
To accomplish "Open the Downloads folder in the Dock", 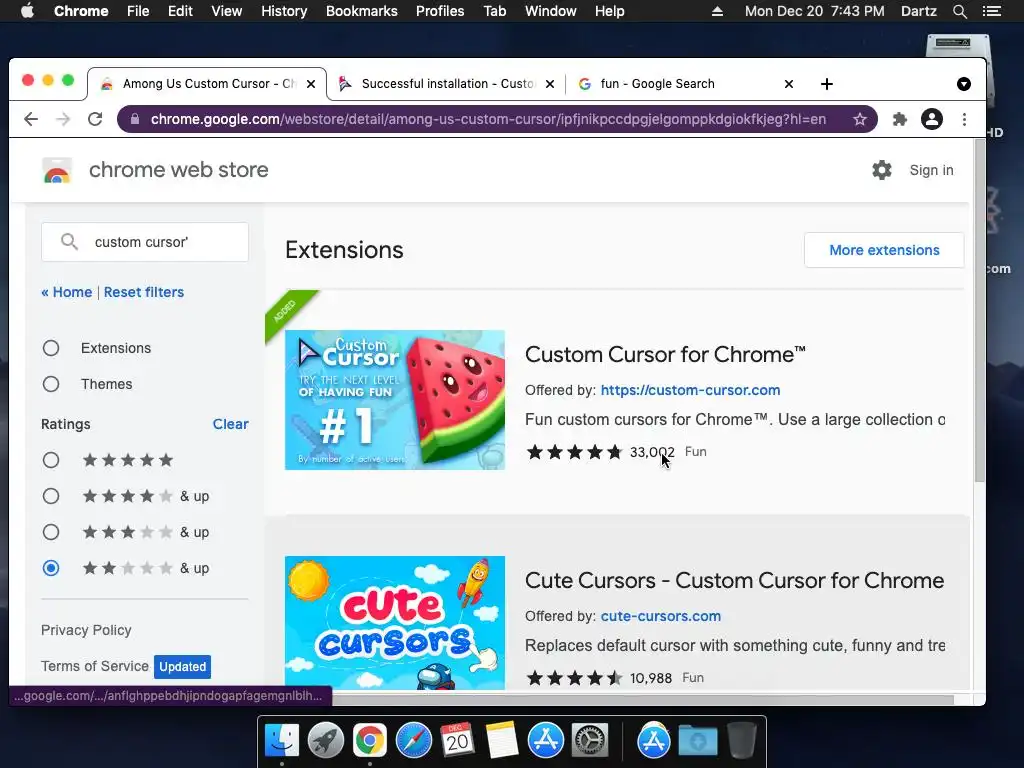I will pos(697,741).
